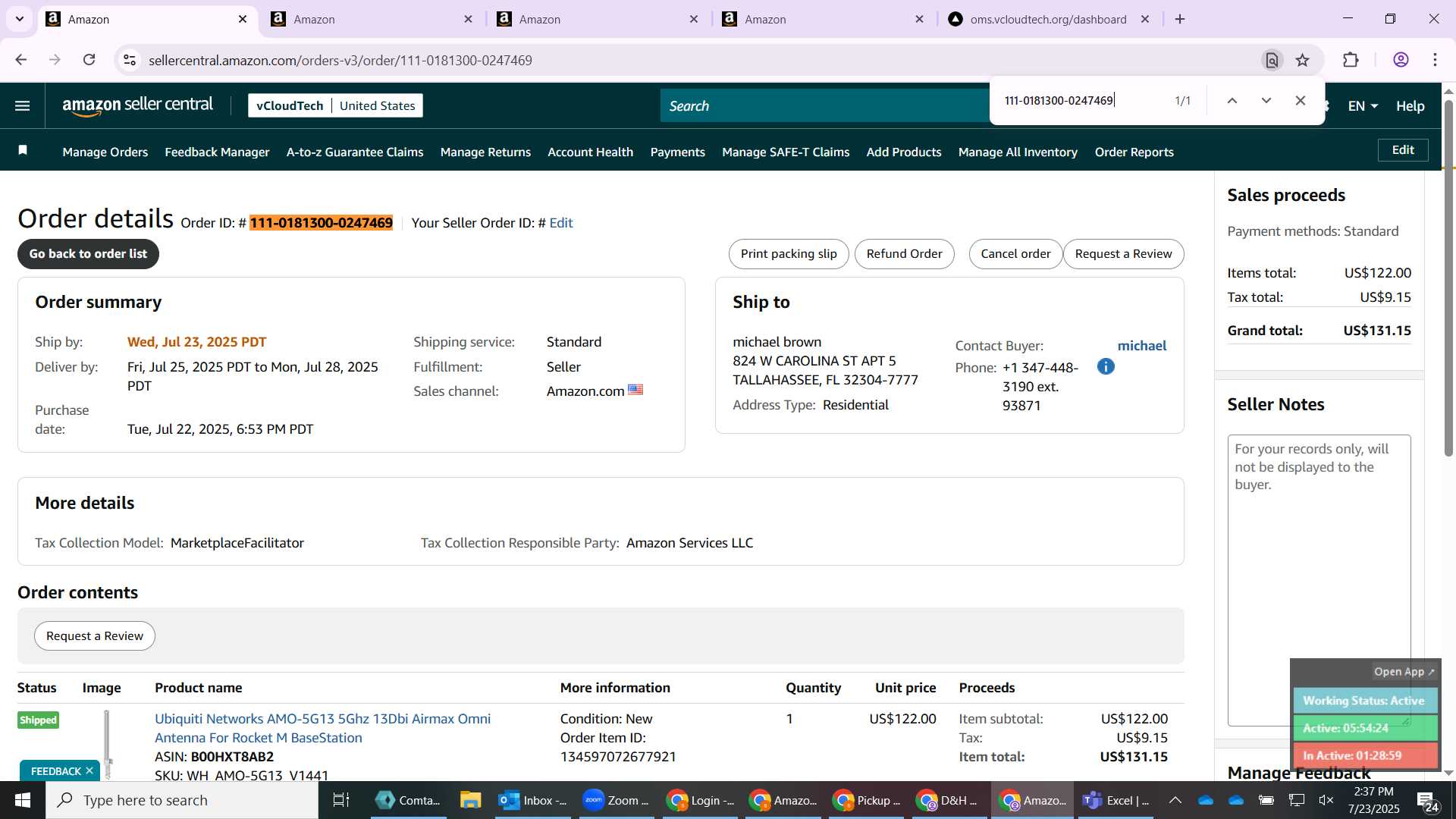This screenshot has width=1456, height=819.
Task: Open Feedback Manager
Action: [217, 152]
